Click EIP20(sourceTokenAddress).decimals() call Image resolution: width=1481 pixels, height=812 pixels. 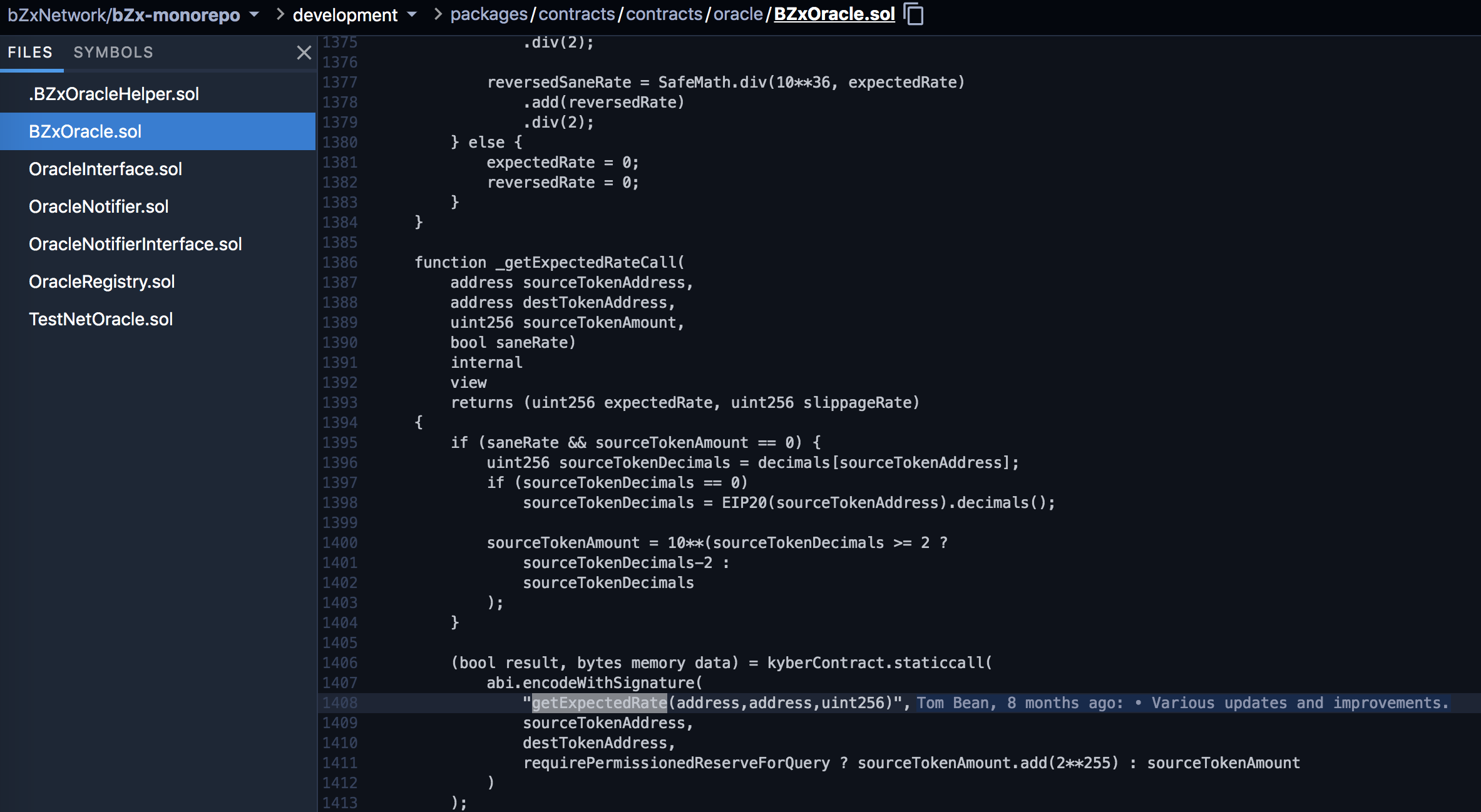[x=884, y=503]
